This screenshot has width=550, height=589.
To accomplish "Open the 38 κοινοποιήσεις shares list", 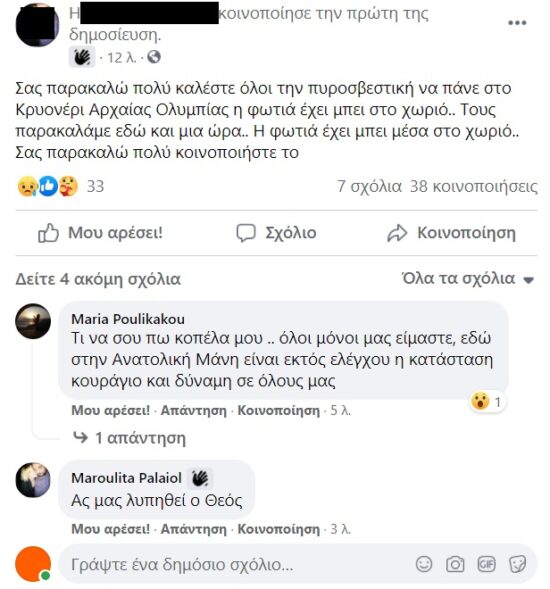I will coord(473,186).
